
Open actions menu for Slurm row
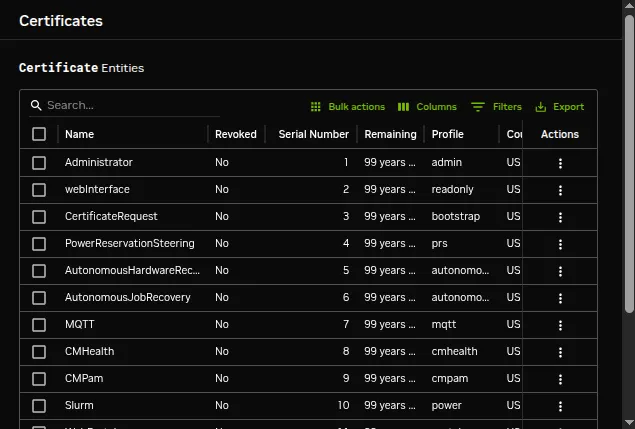[x=560, y=406]
